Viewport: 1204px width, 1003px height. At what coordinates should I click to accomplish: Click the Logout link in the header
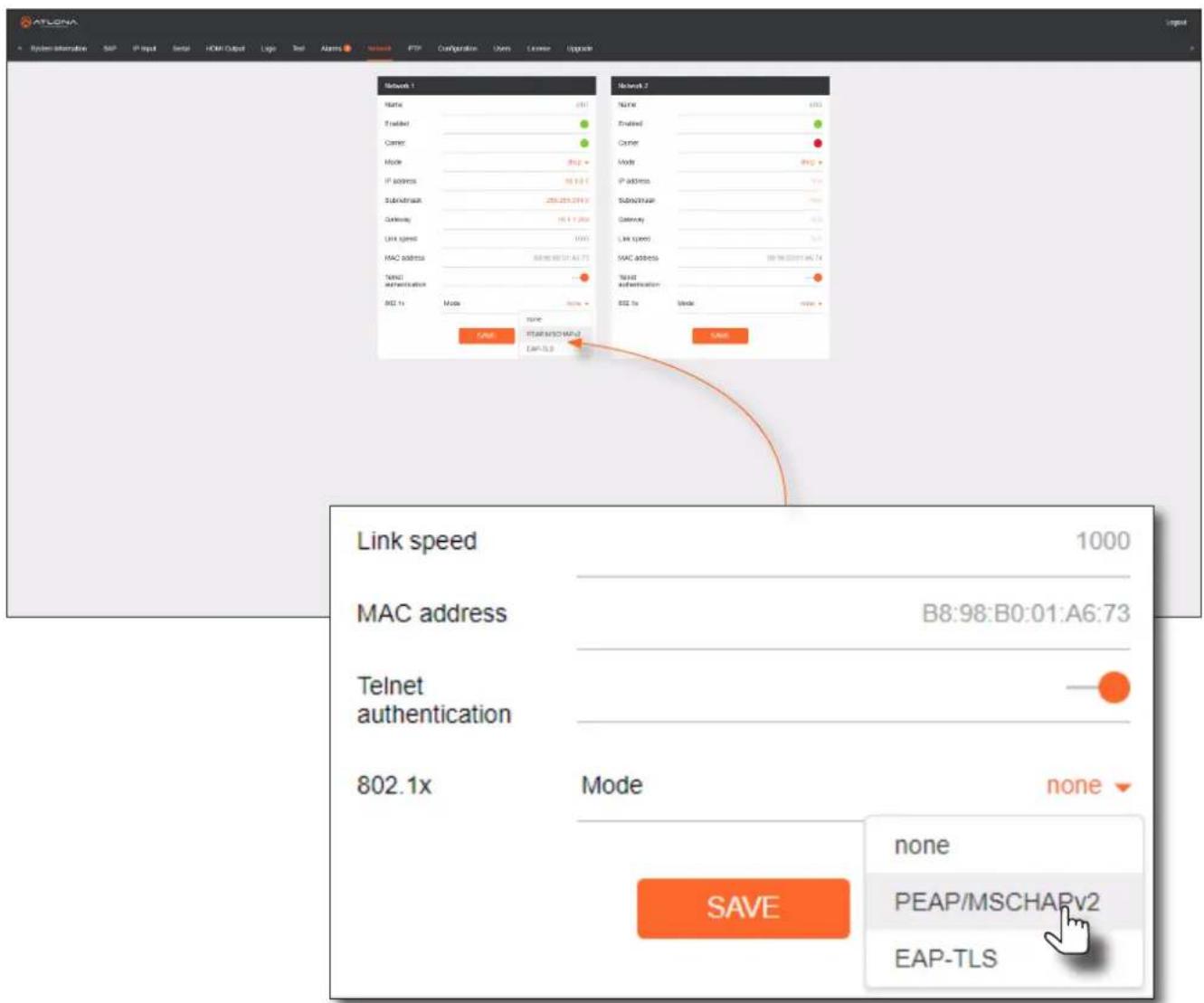pos(1176,23)
